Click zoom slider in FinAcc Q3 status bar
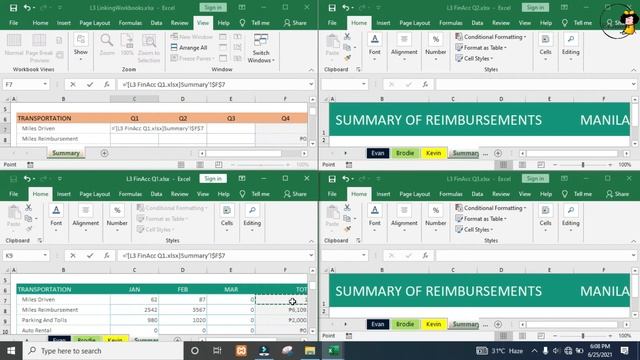This screenshot has width=640, height=360. pos(583,336)
